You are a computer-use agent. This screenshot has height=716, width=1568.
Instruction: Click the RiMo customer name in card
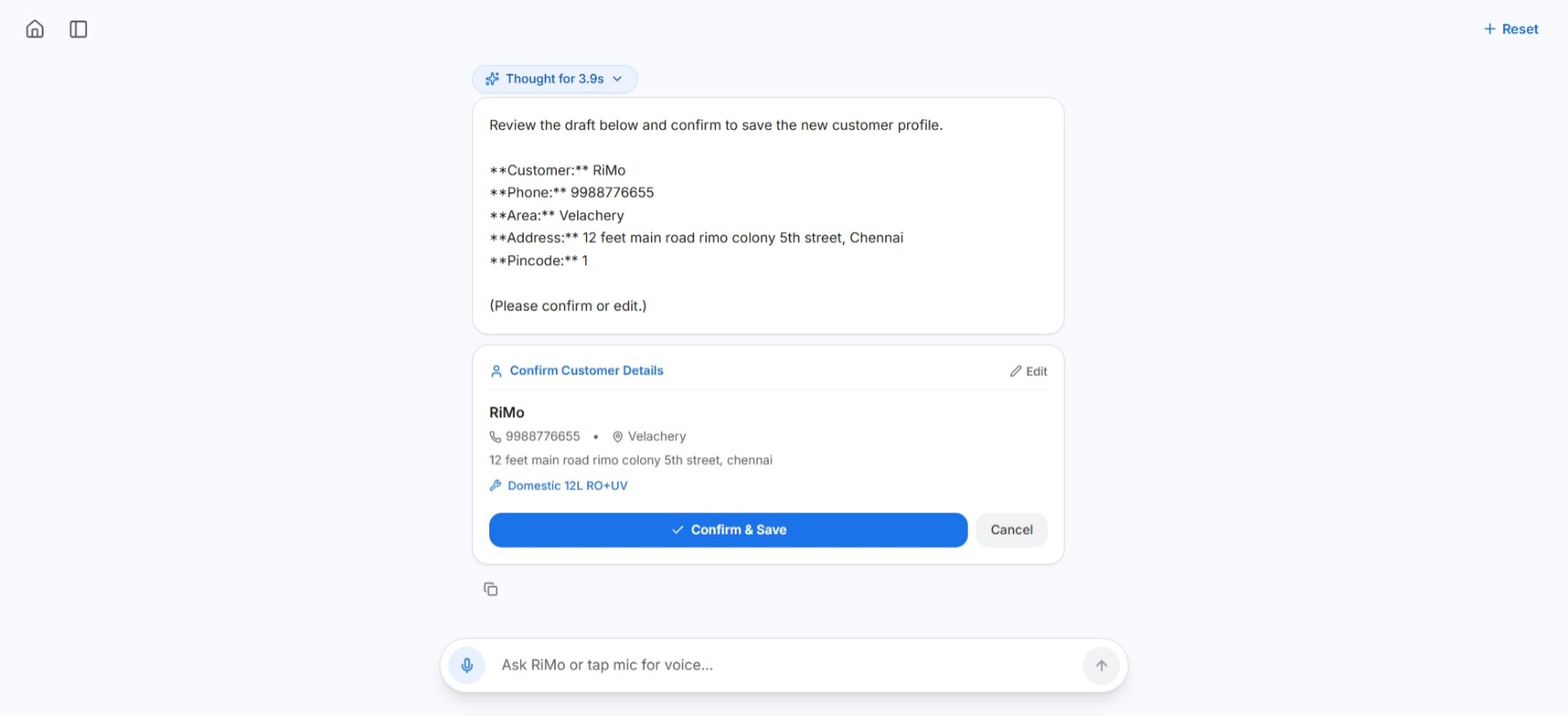pos(507,413)
